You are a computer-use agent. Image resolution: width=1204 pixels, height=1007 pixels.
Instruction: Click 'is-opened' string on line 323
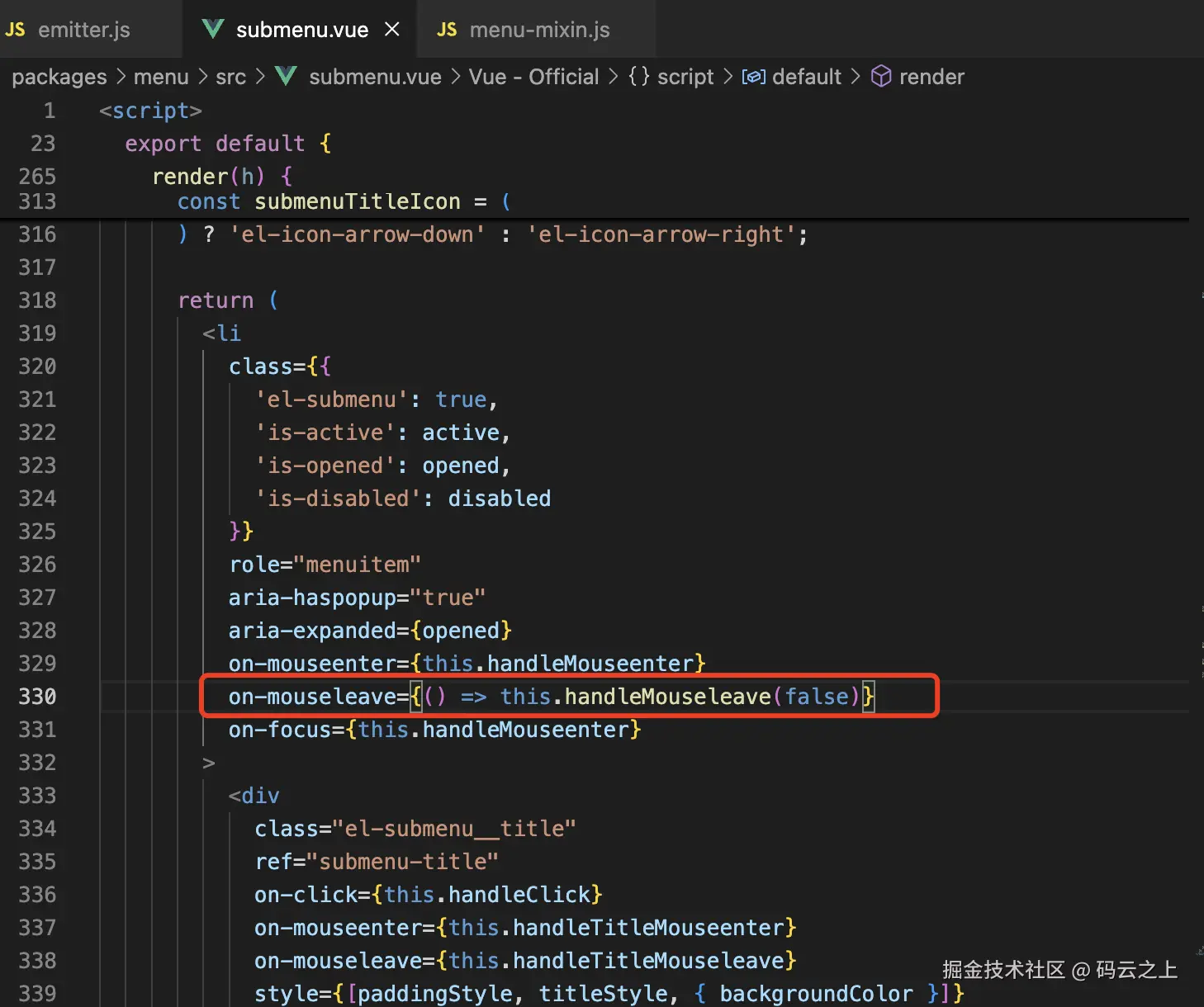(x=325, y=466)
